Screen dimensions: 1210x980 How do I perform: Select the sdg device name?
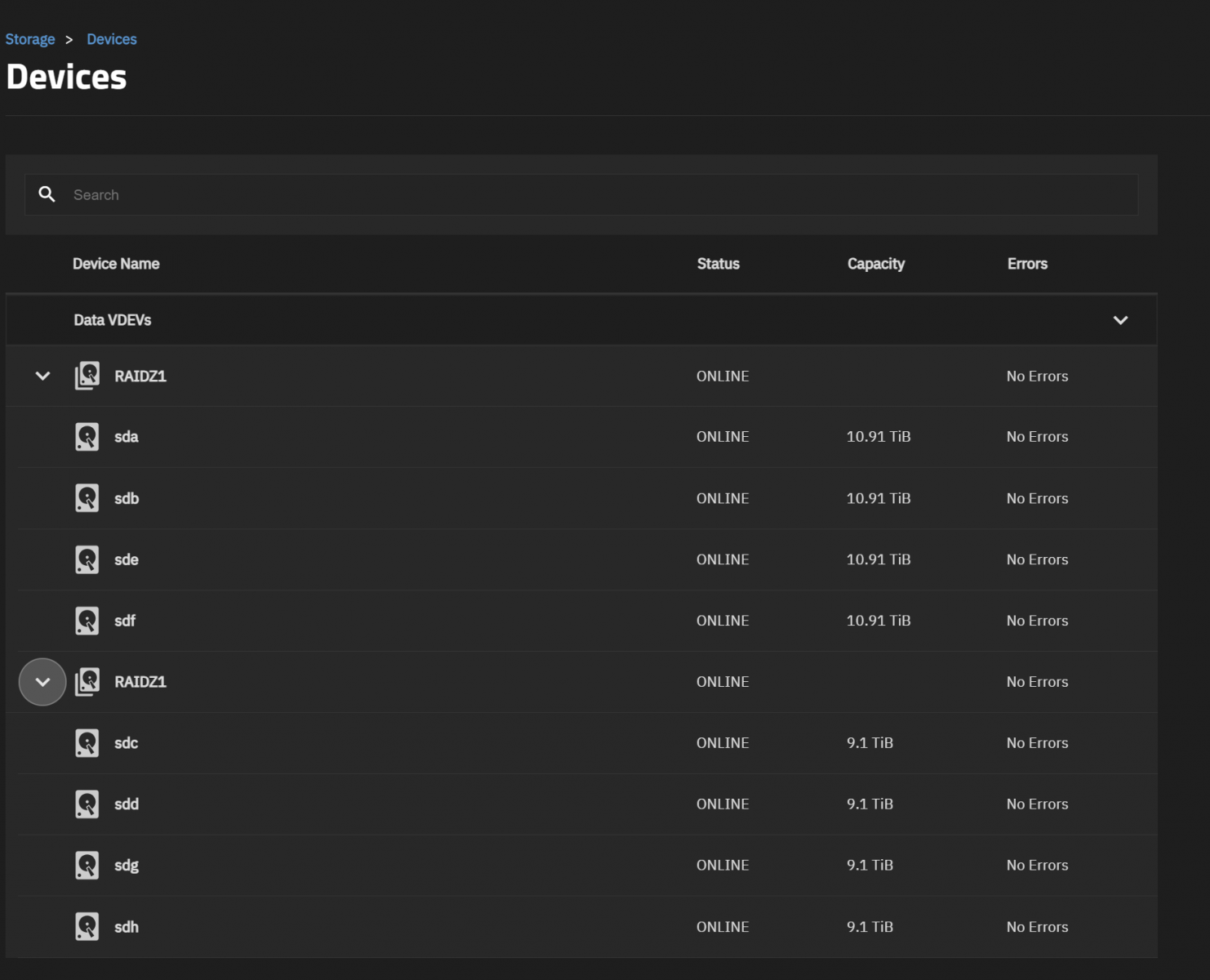127,866
